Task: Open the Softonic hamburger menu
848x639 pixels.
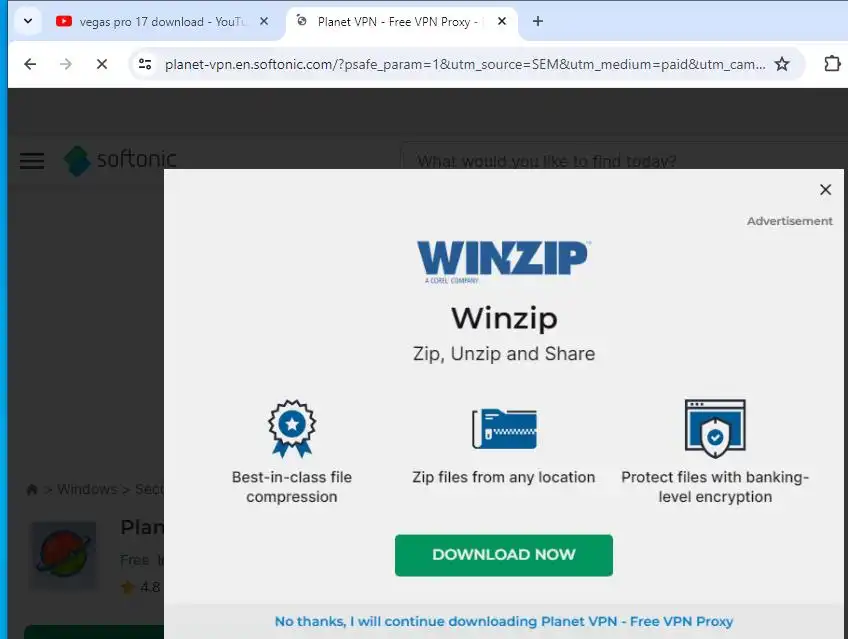Action: coord(32,161)
